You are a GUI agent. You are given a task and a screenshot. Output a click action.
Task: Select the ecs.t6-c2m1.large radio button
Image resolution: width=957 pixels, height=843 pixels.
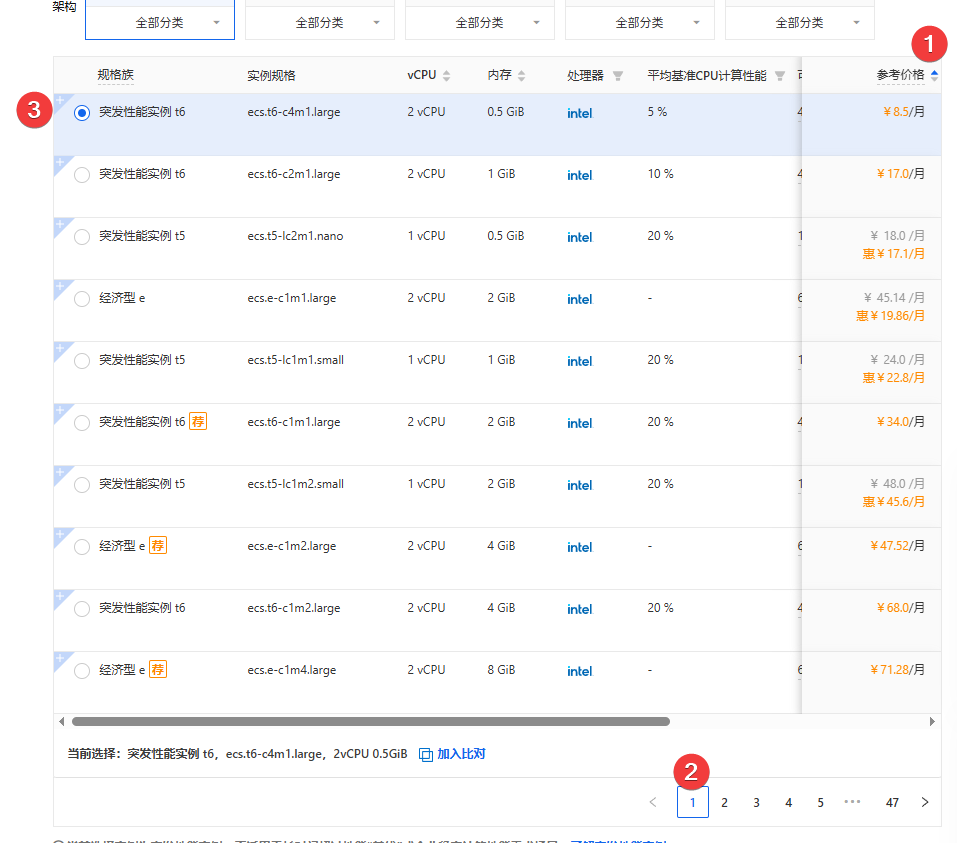tap(82, 175)
